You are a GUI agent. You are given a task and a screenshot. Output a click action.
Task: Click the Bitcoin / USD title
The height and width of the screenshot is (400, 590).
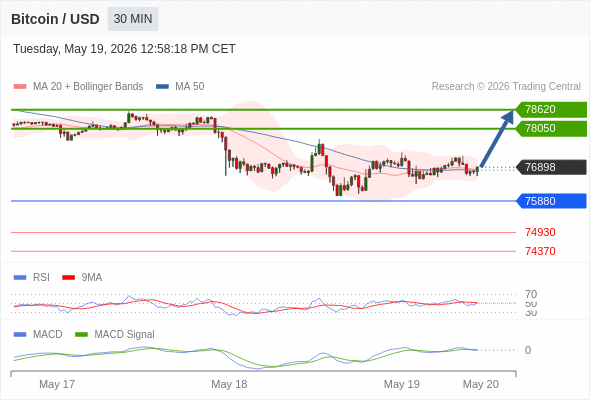click(x=55, y=19)
